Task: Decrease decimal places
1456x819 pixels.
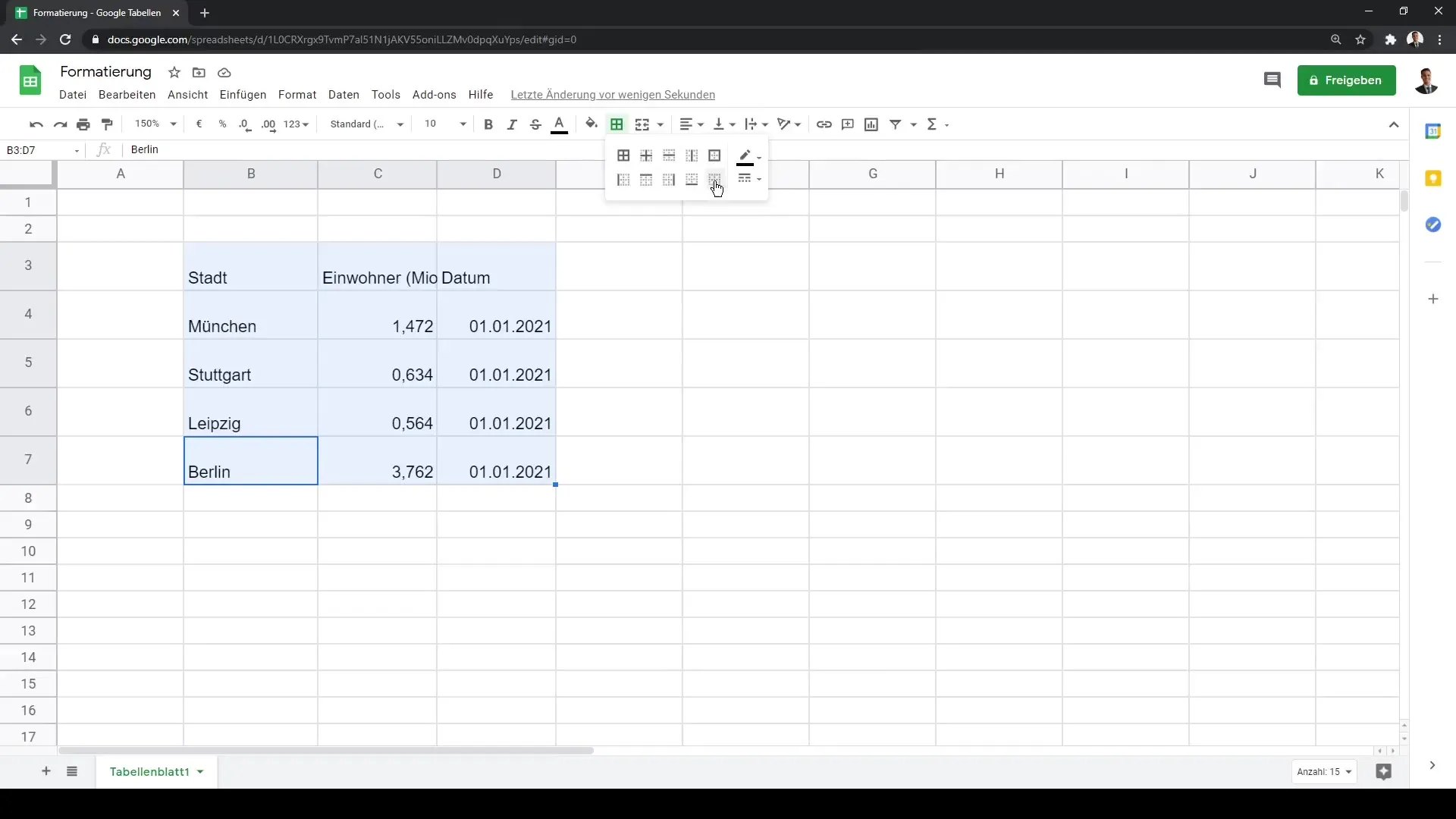Action: (245, 124)
